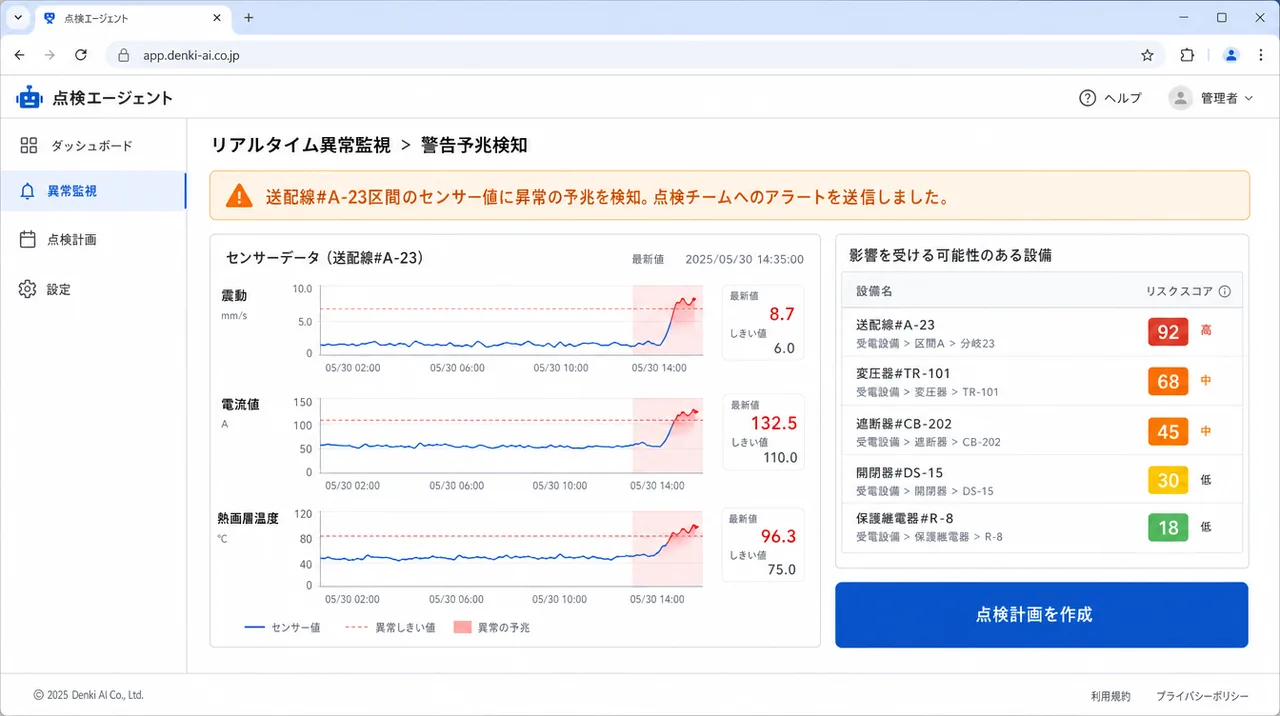Viewport: 1280px width, 716px height.
Task: Close the 点検エージェント browser tab
Action: tap(215, 18)
